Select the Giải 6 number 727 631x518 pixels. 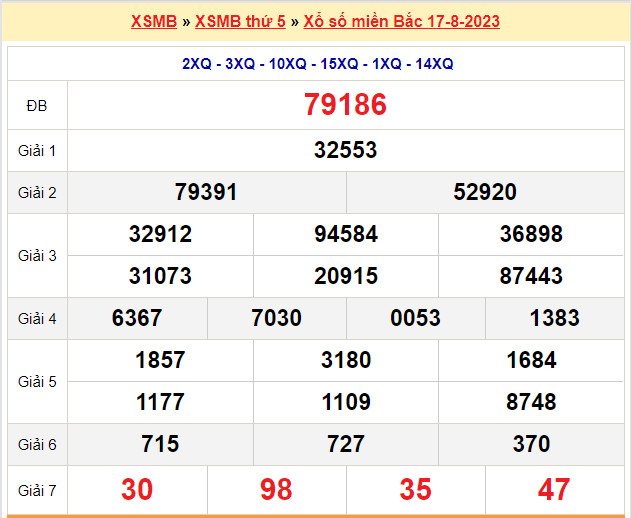coord(346,444)
